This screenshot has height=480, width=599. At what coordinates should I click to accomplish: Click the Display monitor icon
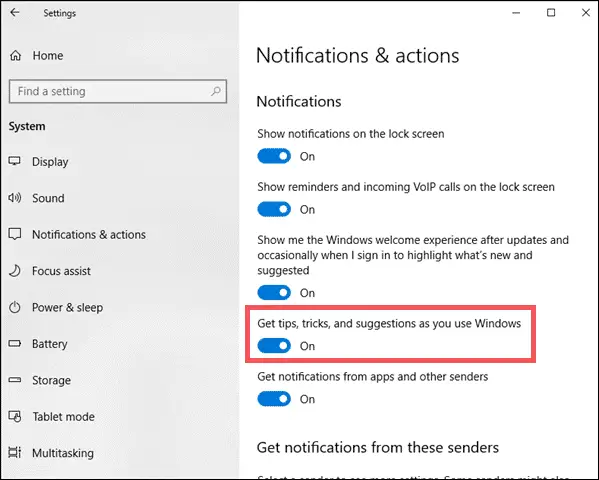pos(15,161)
